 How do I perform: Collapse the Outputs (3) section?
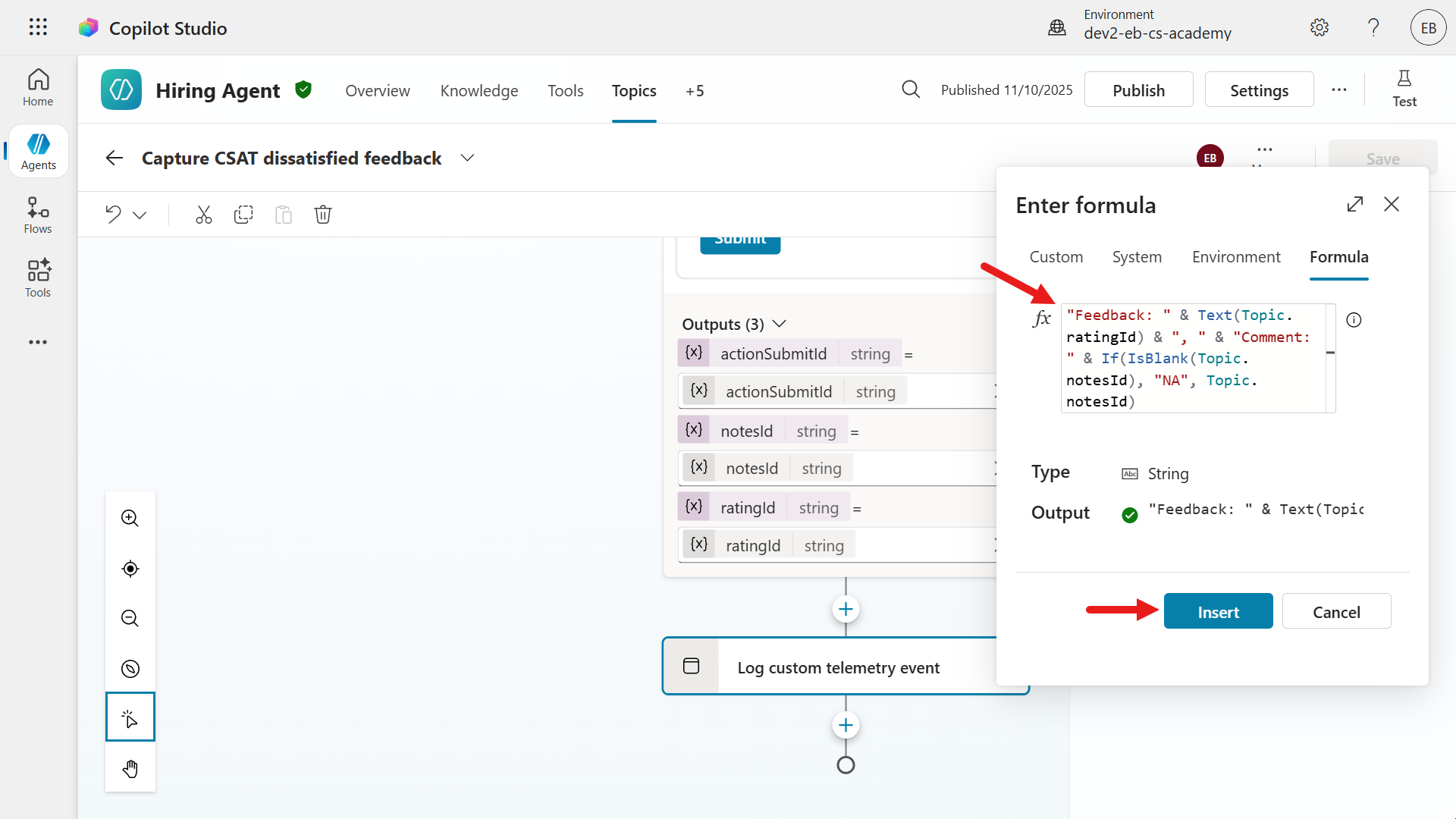coord(779,324)
